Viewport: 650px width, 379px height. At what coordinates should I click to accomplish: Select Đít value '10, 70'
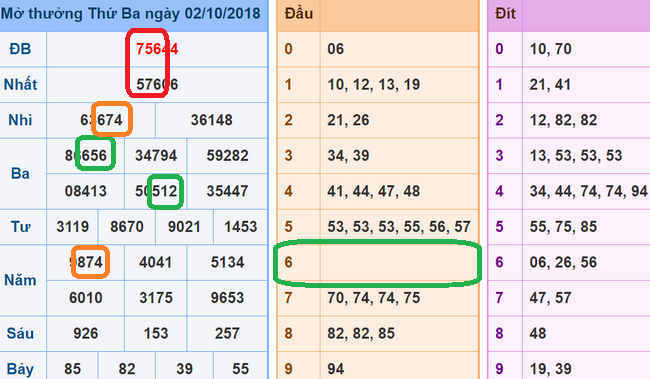coord(551,49)
